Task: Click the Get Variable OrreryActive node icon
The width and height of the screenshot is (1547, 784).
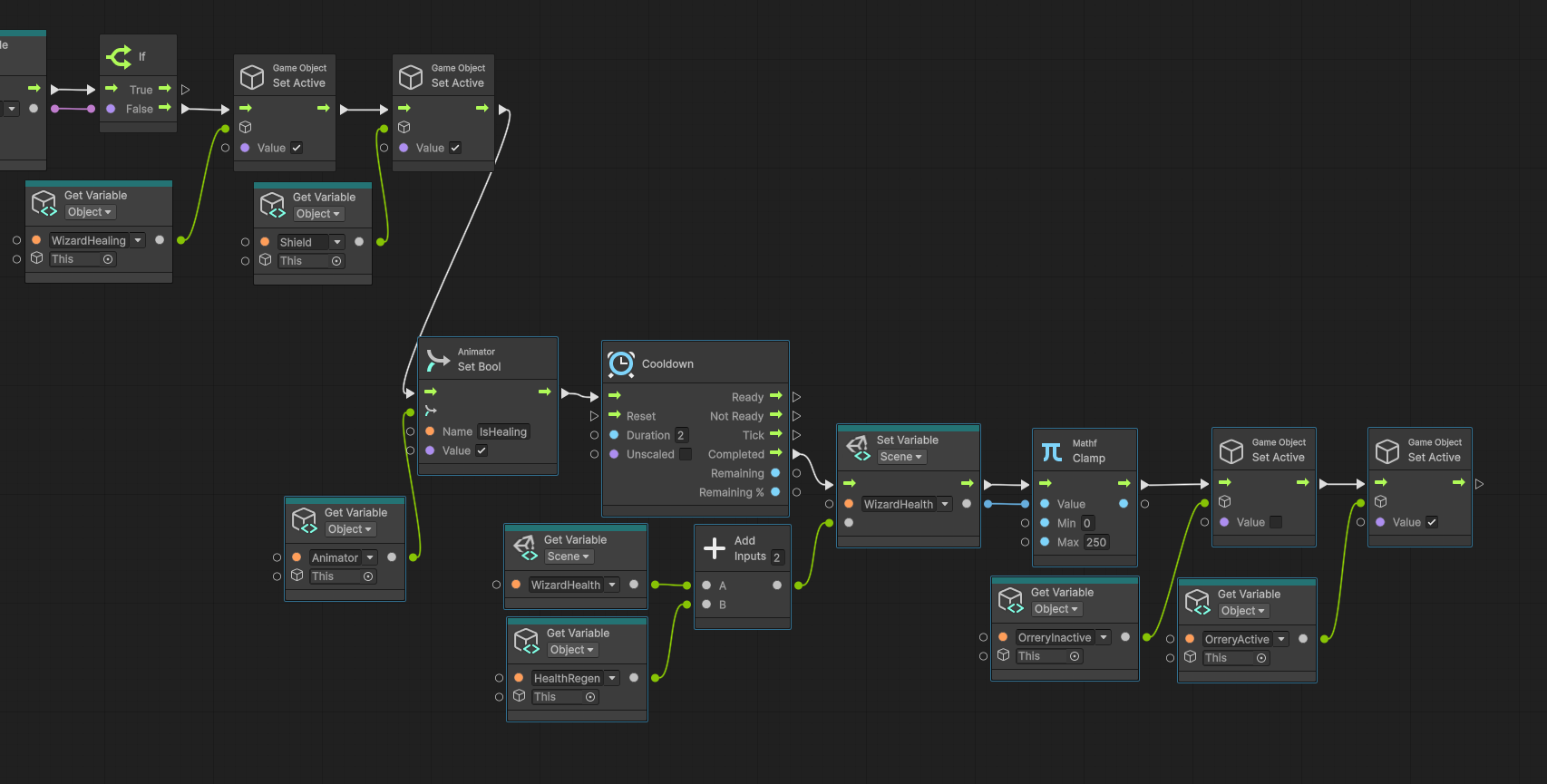Action: (x=1198, y=602)
